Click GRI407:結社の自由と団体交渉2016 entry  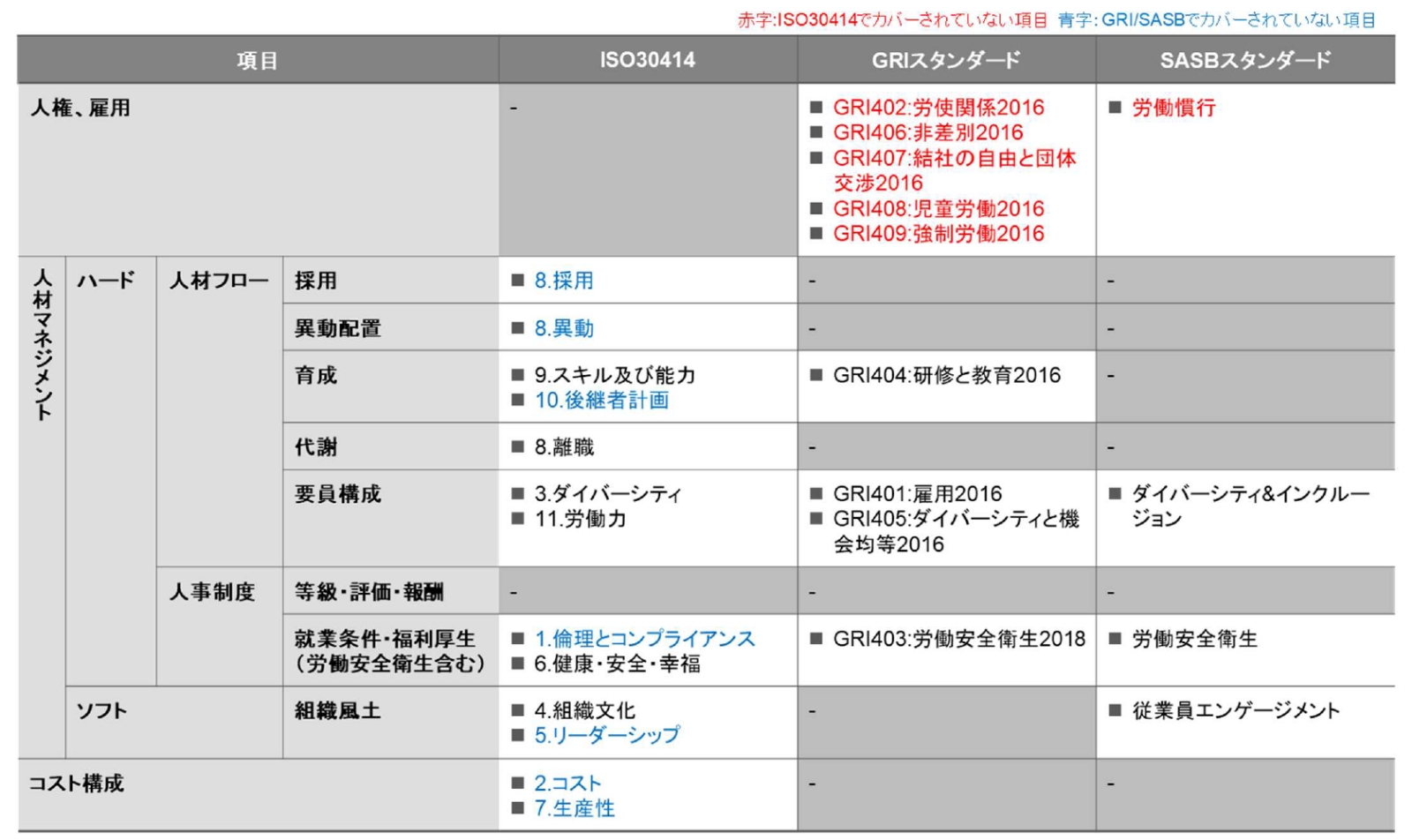[x=954, y=170]
